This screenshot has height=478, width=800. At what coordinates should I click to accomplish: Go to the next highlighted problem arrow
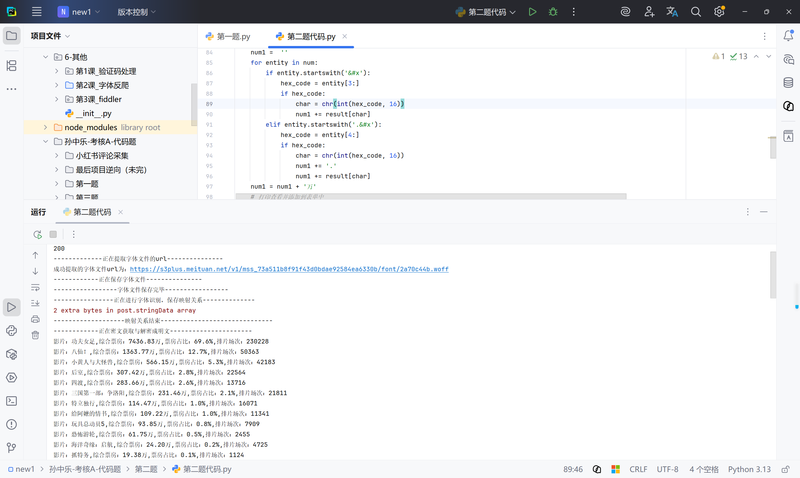[x=768, y=56]
